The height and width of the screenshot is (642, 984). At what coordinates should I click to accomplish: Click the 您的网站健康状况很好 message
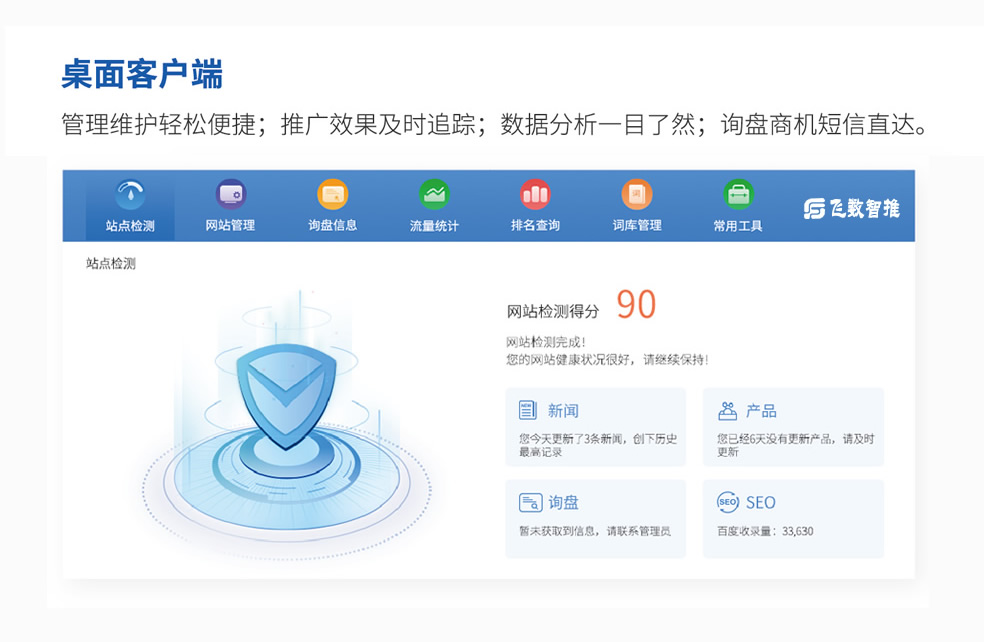[607, 360]
